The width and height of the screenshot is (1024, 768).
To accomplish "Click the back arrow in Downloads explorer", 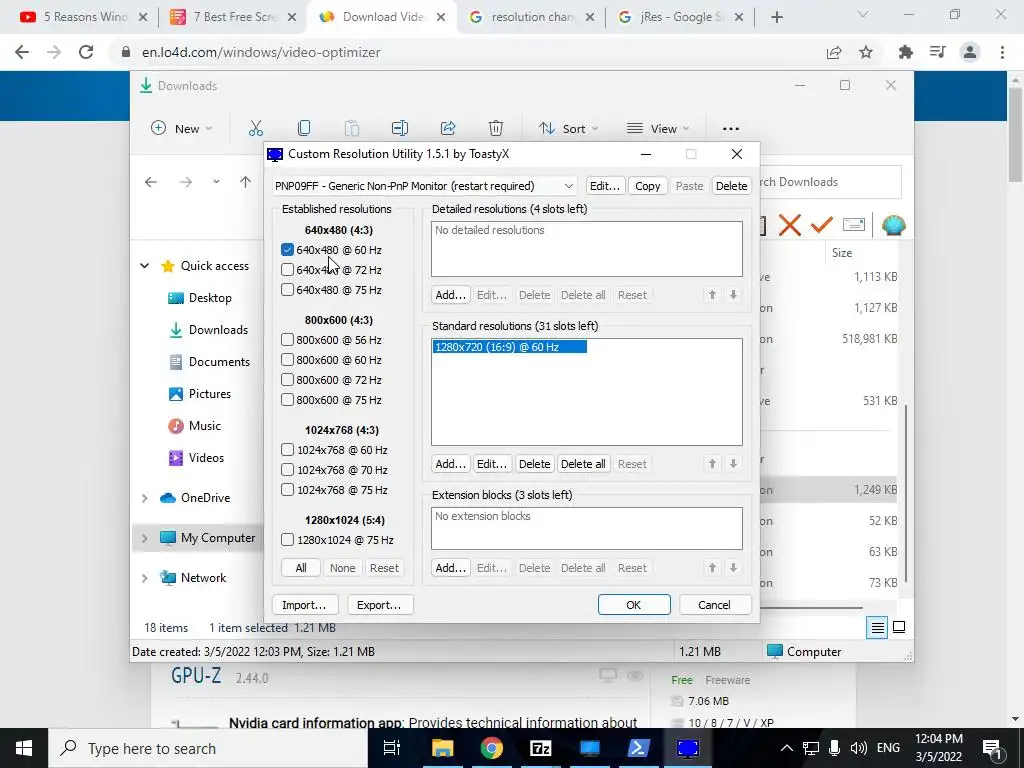I will pyautogui.click(x=151, y=182).
